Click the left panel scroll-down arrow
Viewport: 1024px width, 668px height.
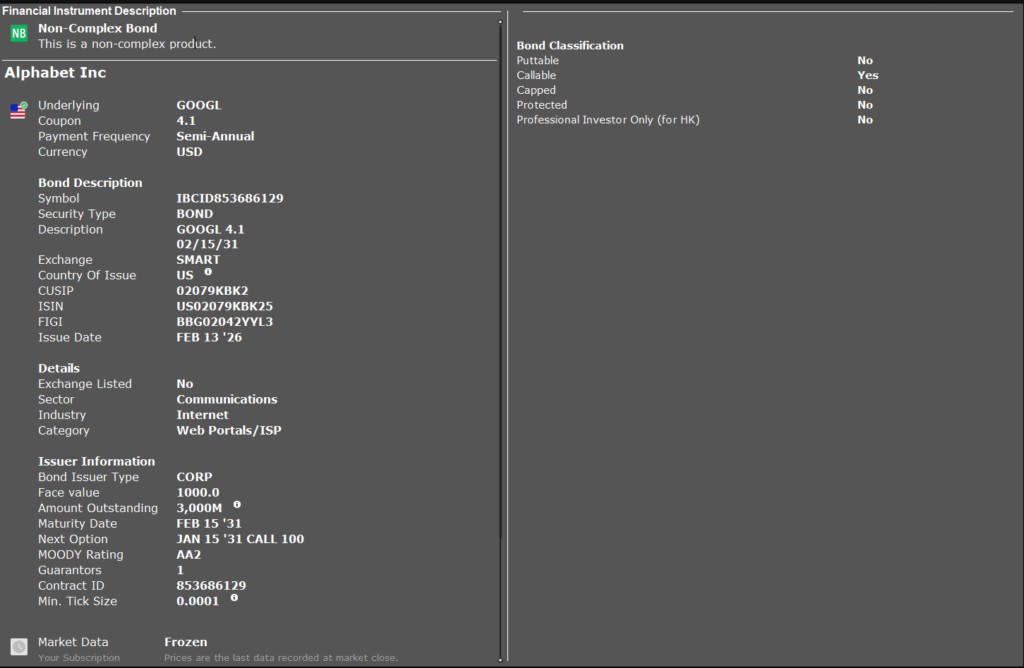[500, 659]
